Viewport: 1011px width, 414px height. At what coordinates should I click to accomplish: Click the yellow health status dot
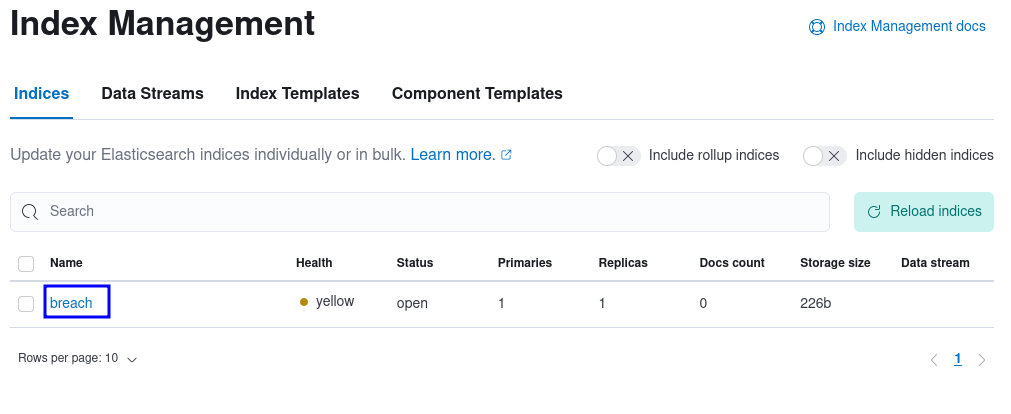(304, 302)
